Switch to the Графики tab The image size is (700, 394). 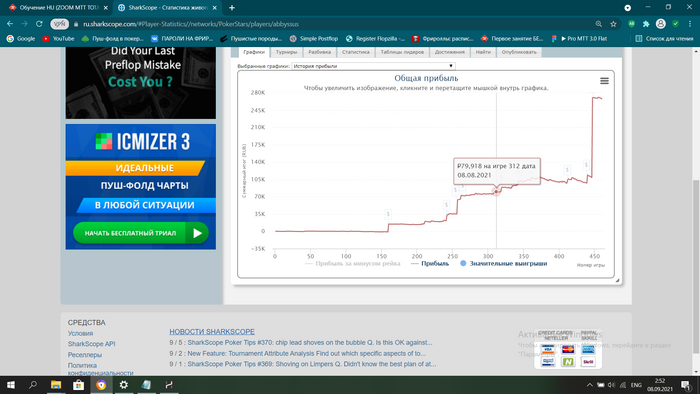click(254, 52)
